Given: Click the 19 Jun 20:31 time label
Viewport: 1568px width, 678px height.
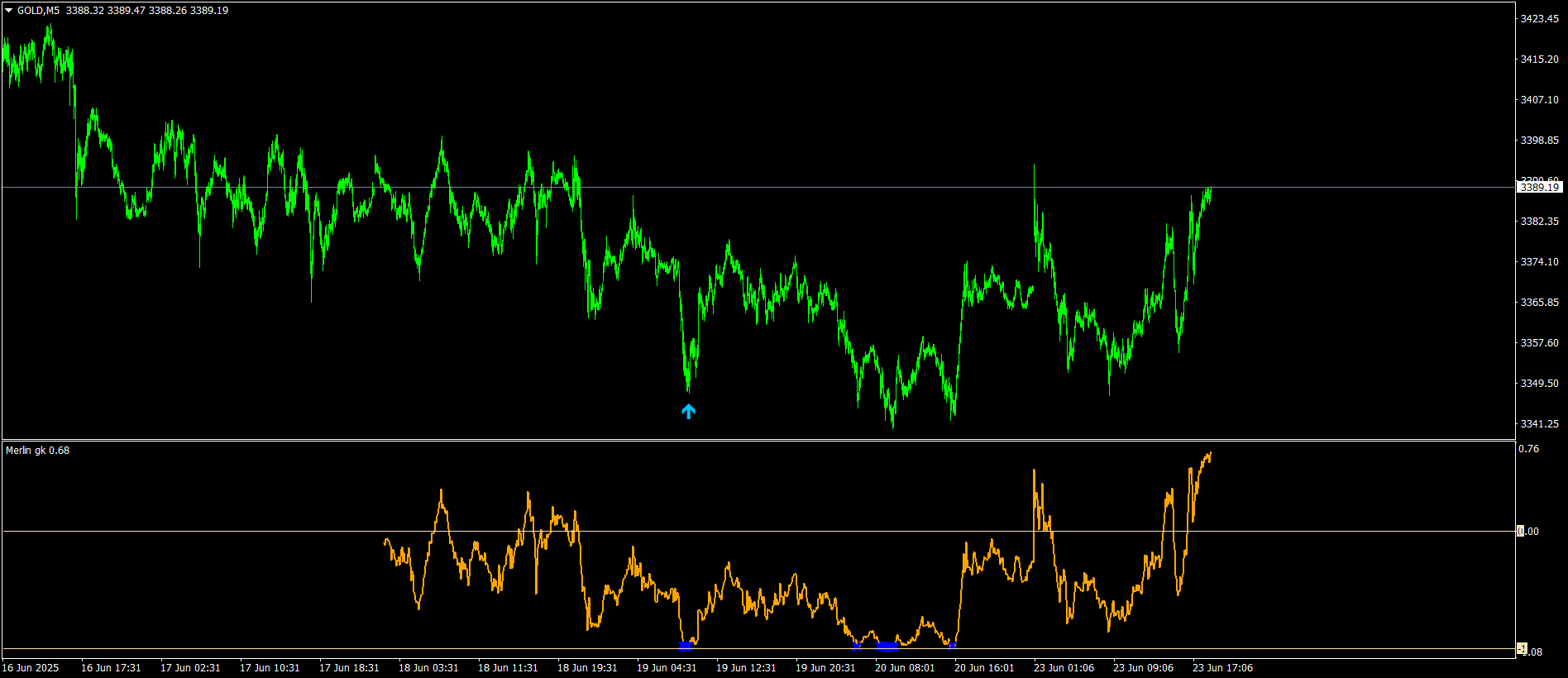Looking at the screenshot, I should 825,668.
